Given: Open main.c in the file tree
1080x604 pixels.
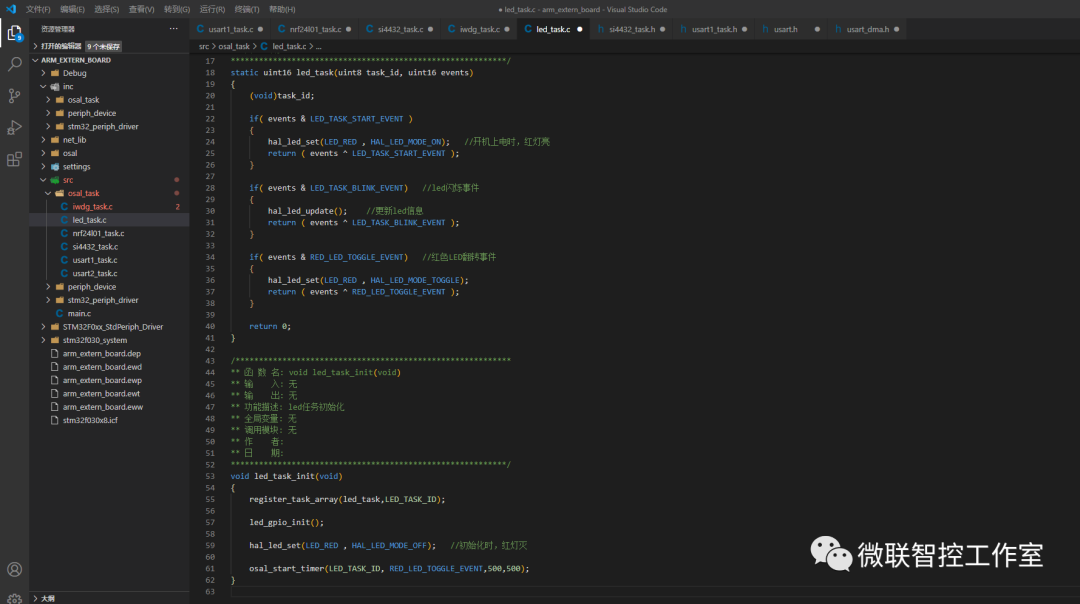Looking at the screenshot, I should (79, 313).
